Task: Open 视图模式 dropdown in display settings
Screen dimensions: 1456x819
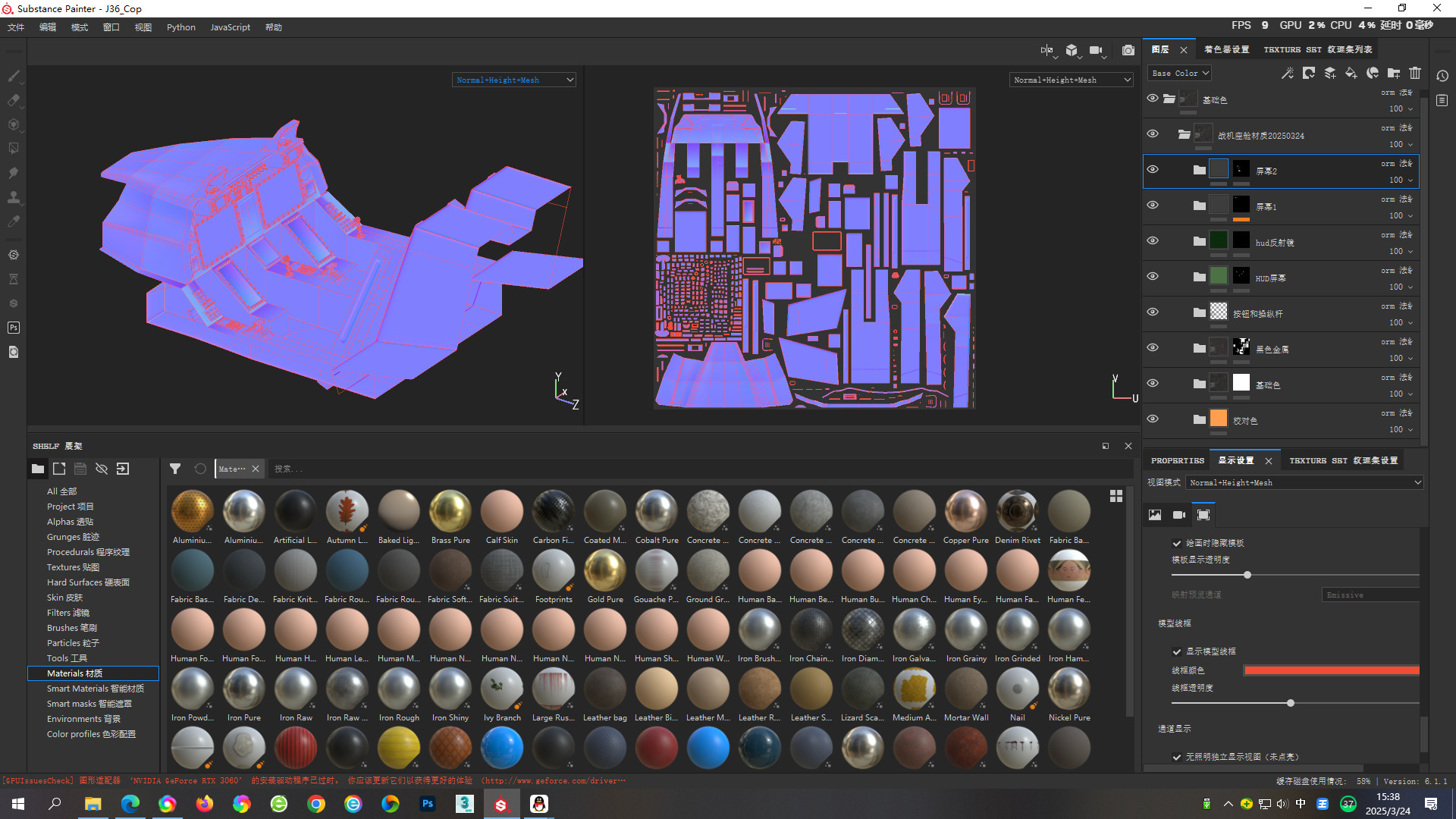Action: click(1304, 482)
